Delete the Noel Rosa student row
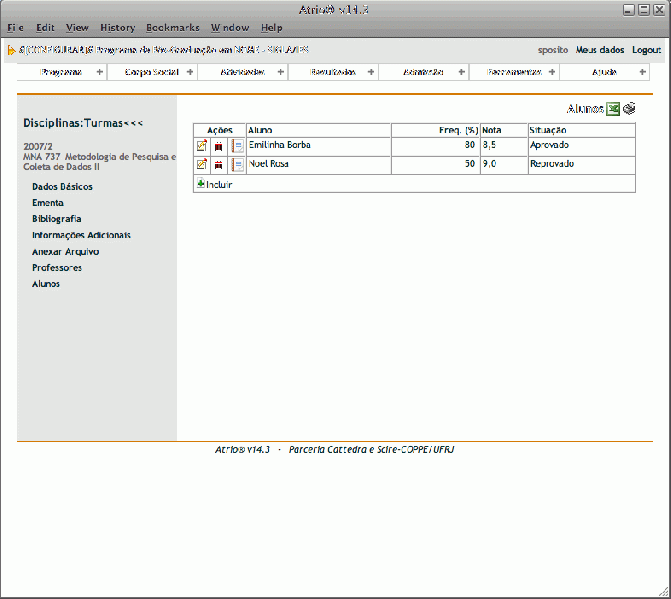 point(219,164)
